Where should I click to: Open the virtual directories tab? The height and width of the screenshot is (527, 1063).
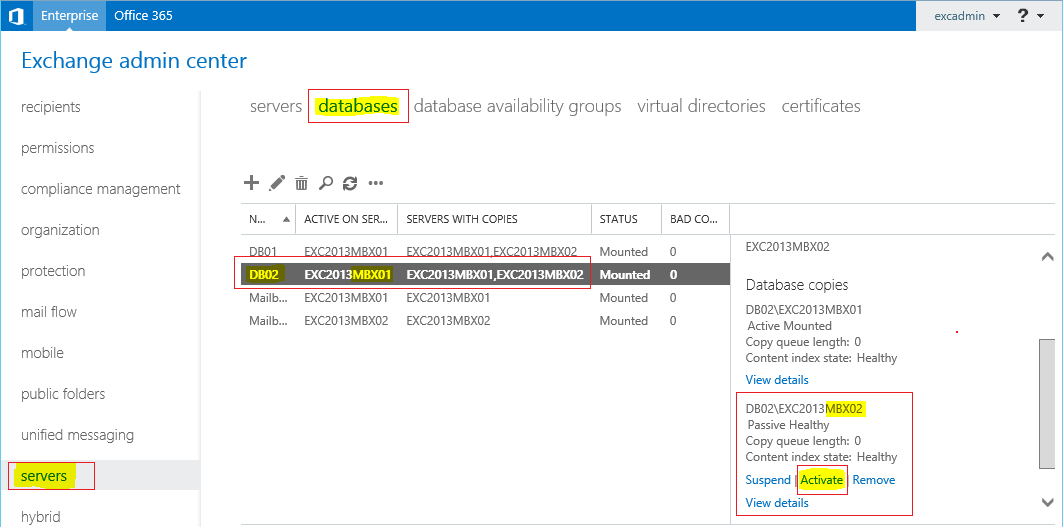point(701,106)
